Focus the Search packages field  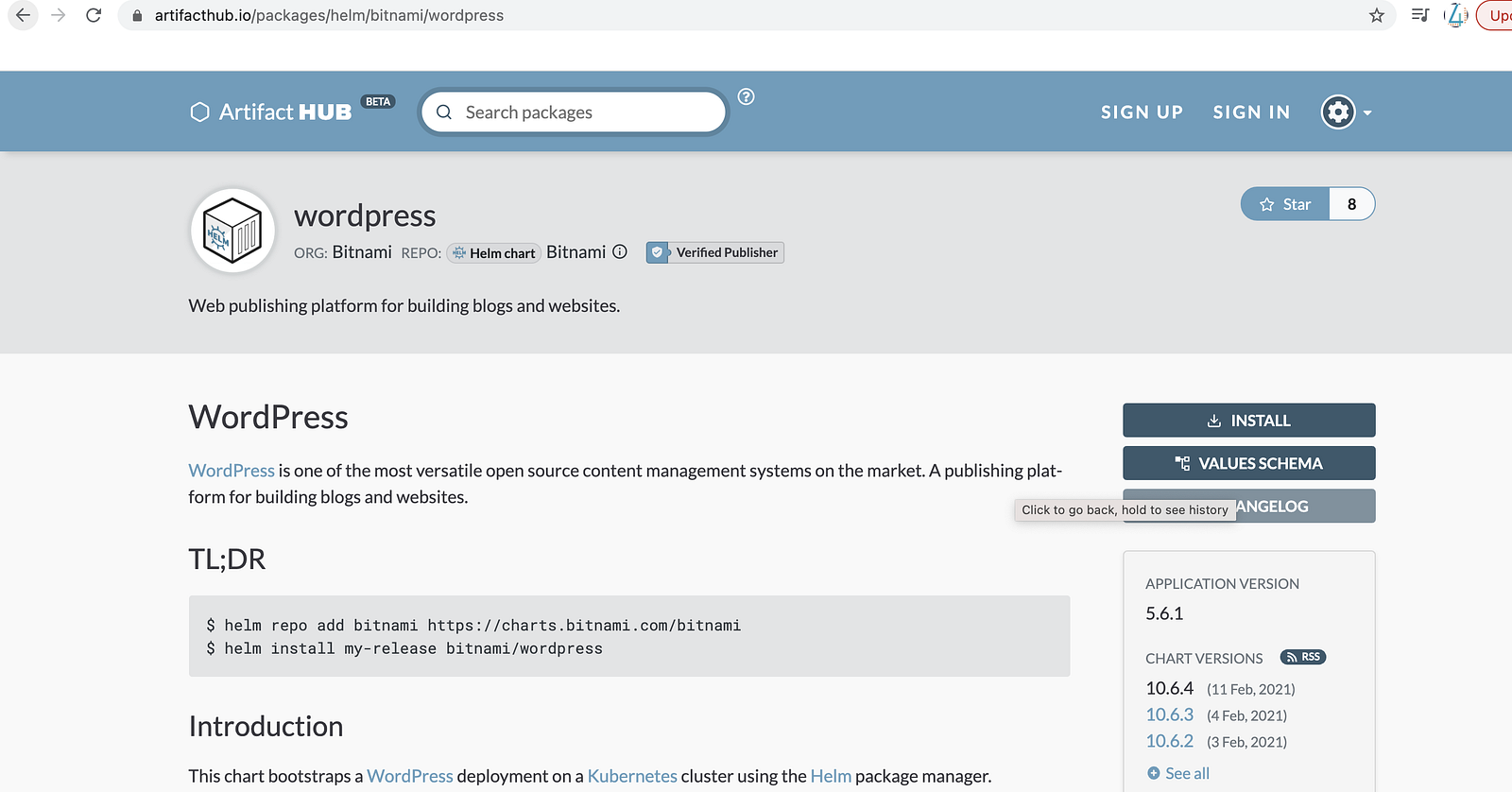pos(574,112)
